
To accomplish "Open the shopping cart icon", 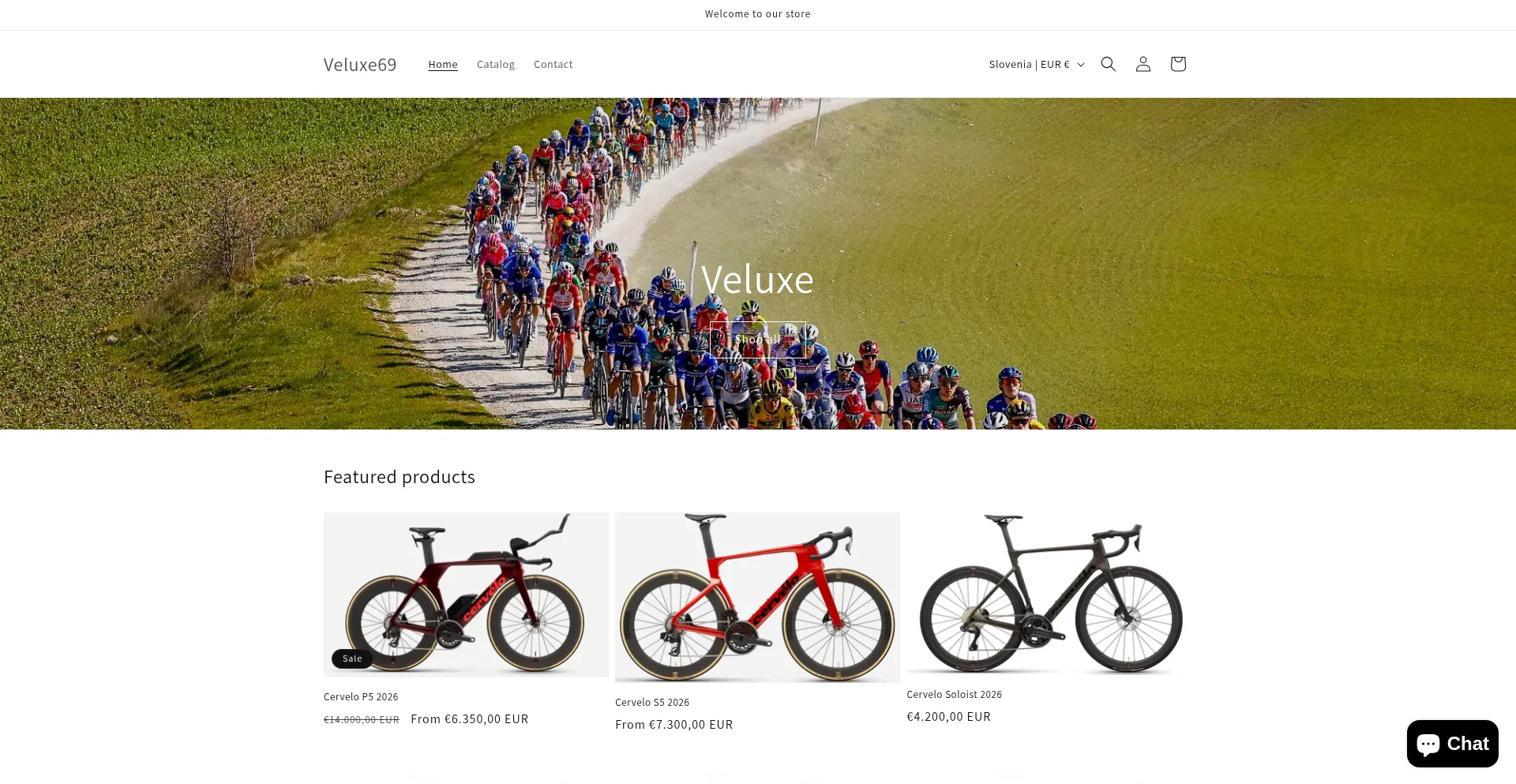I will 1177,64.
